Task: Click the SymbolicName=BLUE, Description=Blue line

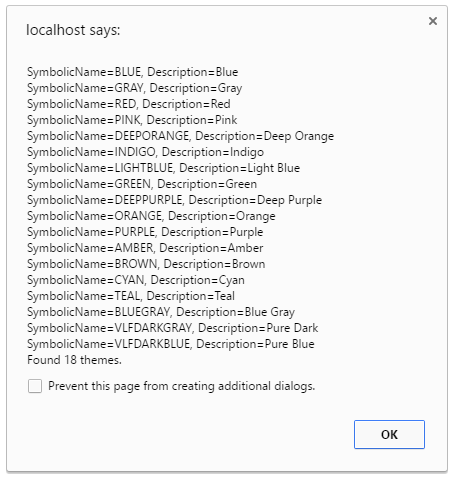Action: (133, 72)
